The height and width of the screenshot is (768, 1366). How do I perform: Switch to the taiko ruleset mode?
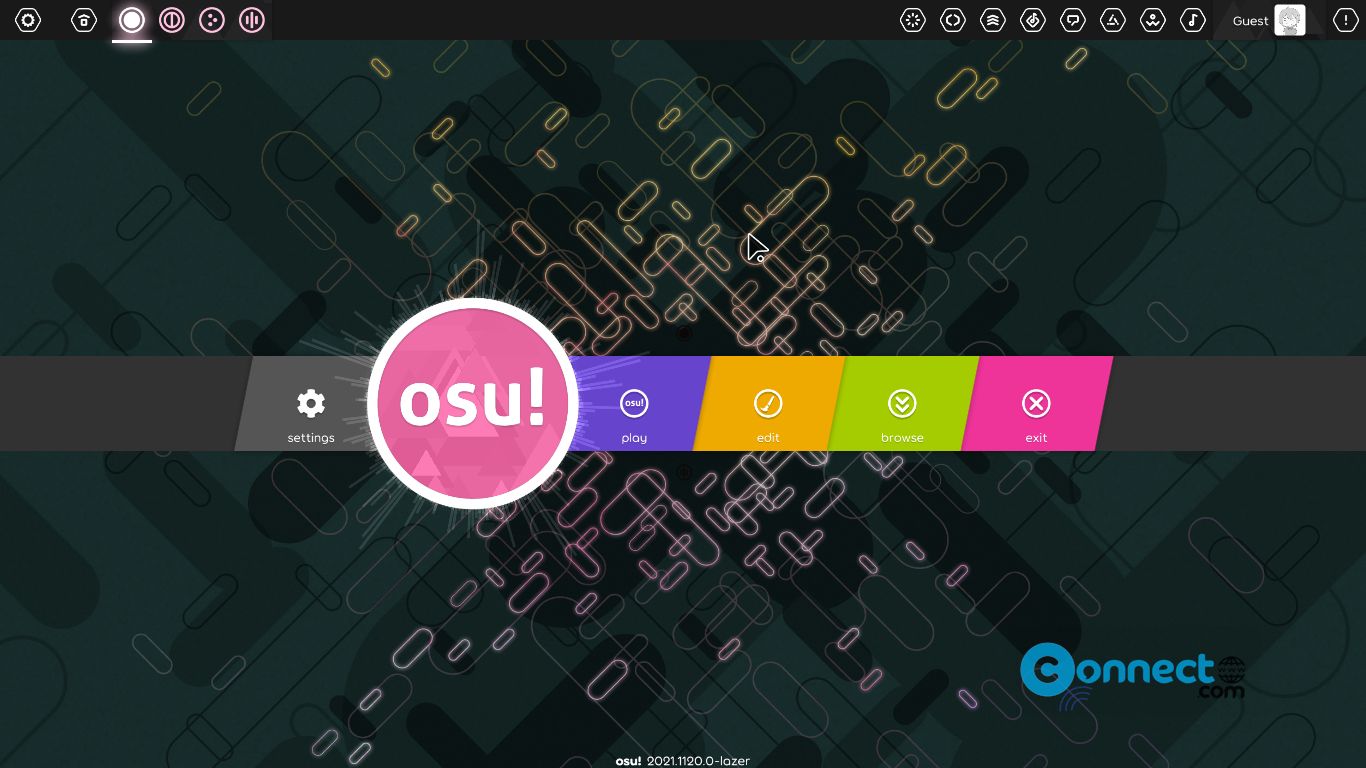click(172, 20)
